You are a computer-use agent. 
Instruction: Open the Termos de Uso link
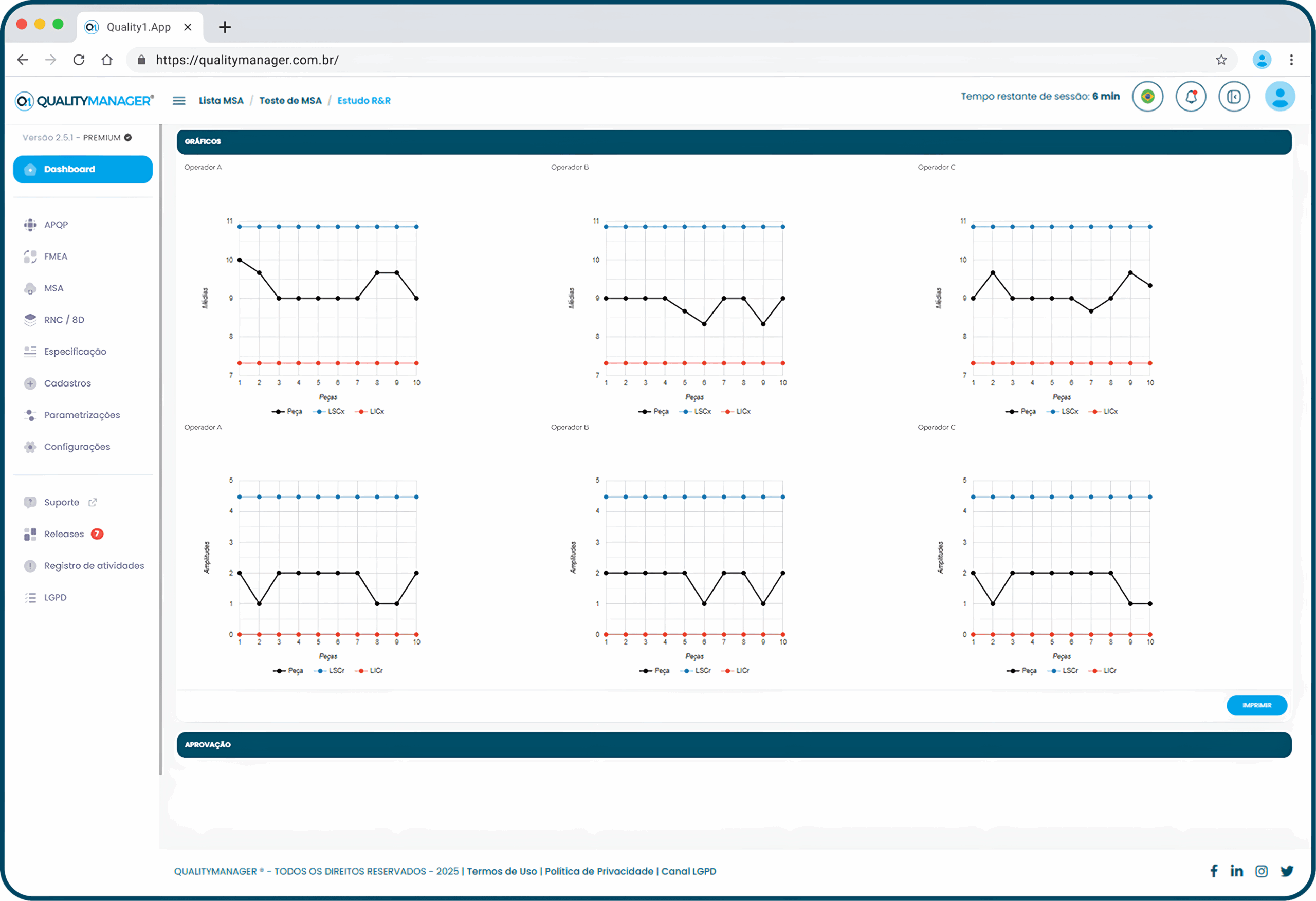pyautogui.click(x=502, y=871)
